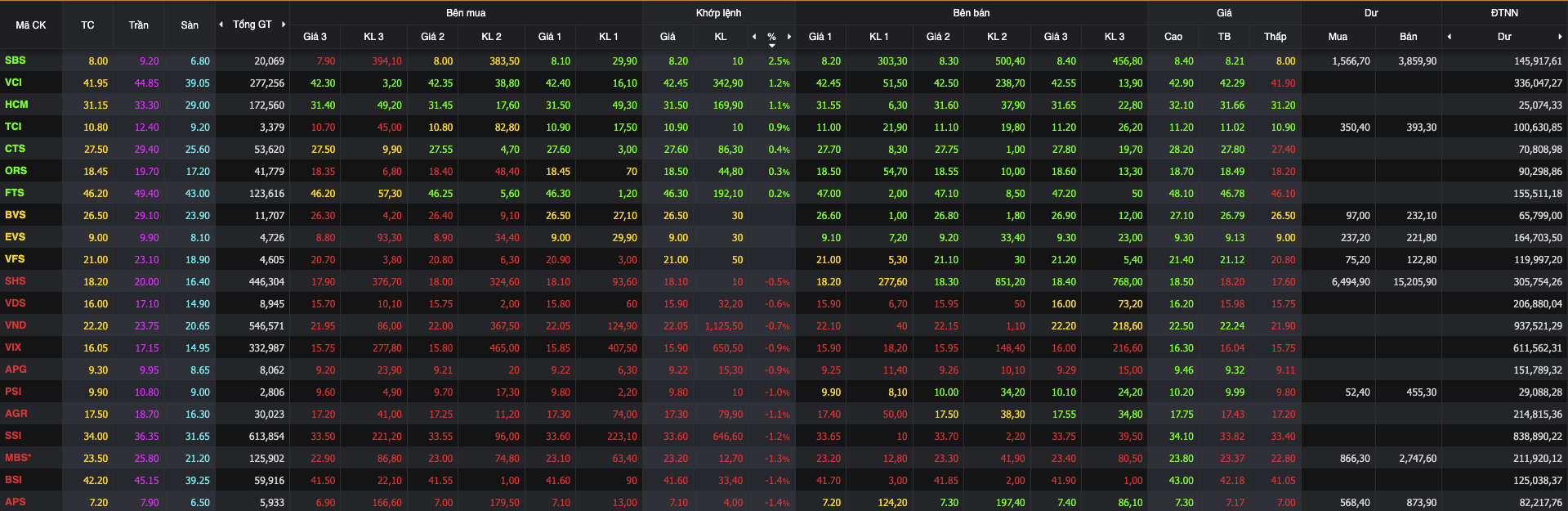Select ticker CTS
Viewport: 1568px width, 511px height.
[15, 149]
